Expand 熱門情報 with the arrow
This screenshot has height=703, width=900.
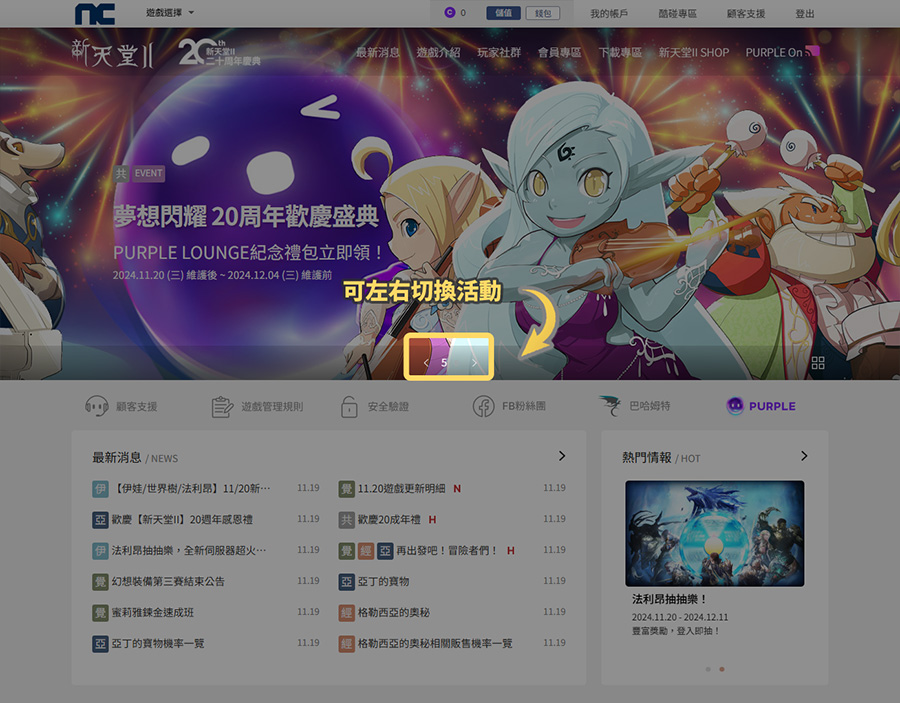(804, 456)
